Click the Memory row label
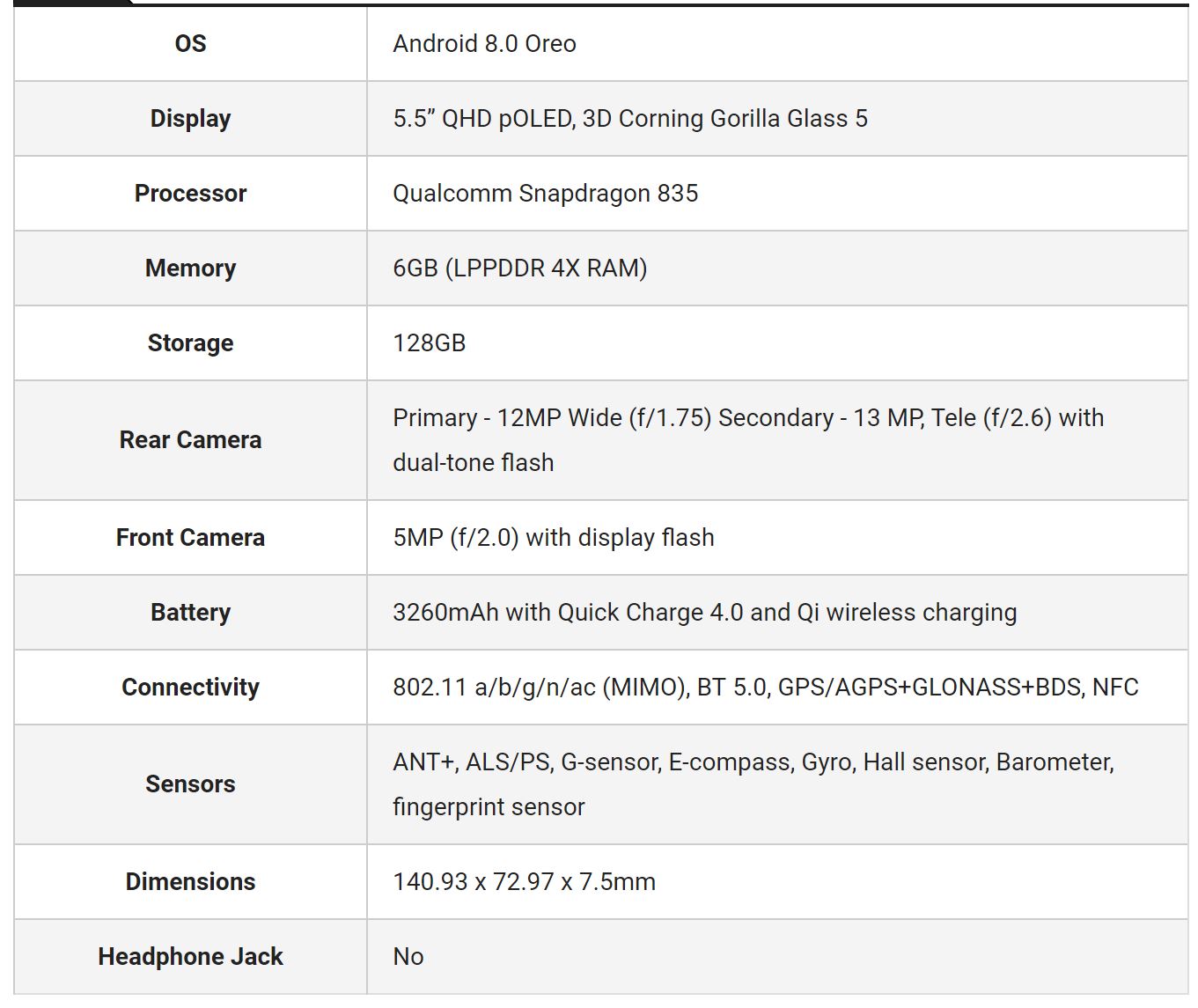The height and width of the screenshot is (1008, 1198). tap(190, 268)
